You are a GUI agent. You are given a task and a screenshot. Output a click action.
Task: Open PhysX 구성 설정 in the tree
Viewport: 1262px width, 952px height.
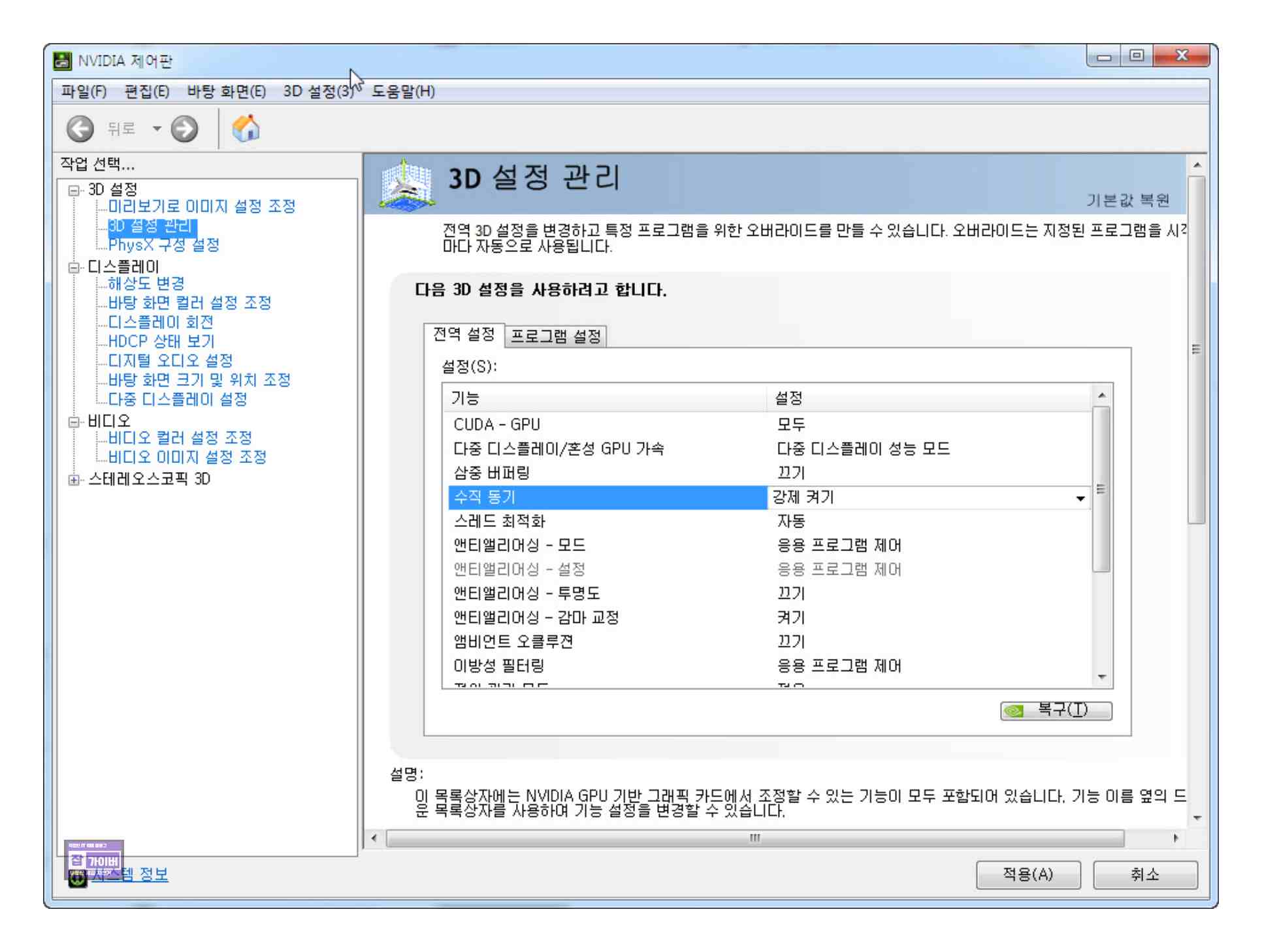click(163, 246)
